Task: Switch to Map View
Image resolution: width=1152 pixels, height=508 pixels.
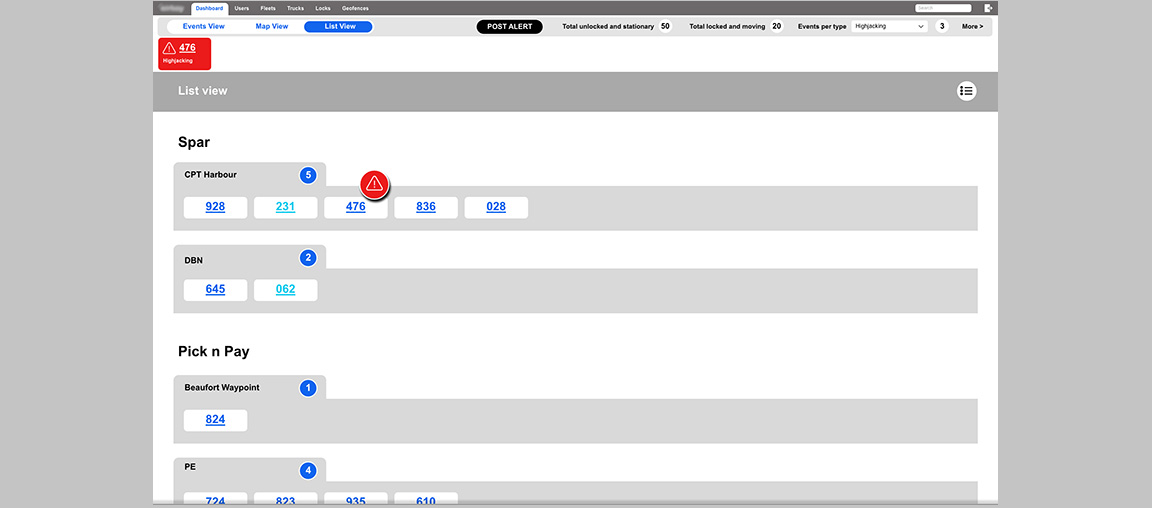Action: [x=272, y=27]
